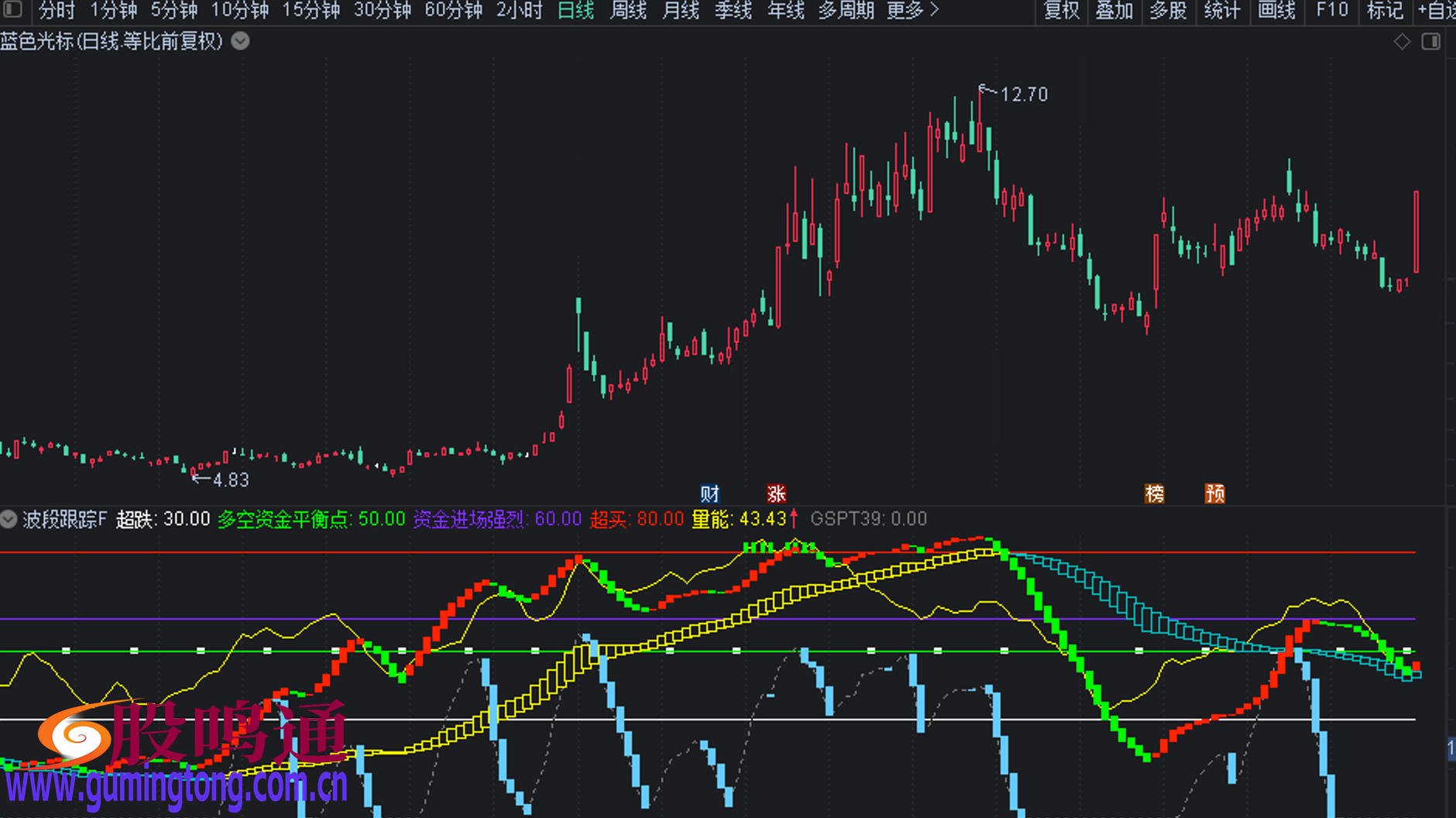Click the 榜 ranking marker icon

pos(1154,493)
